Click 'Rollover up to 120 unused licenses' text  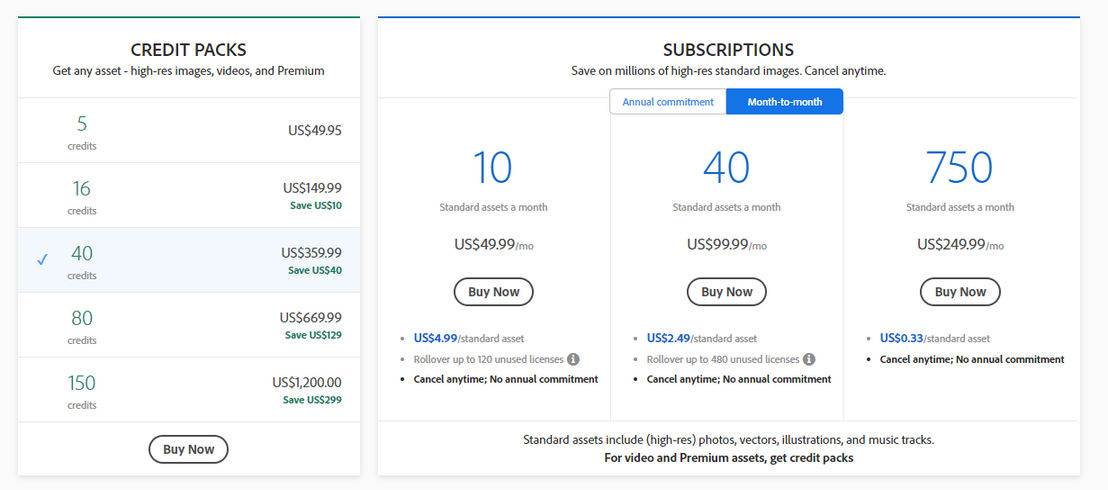point(488,359)
